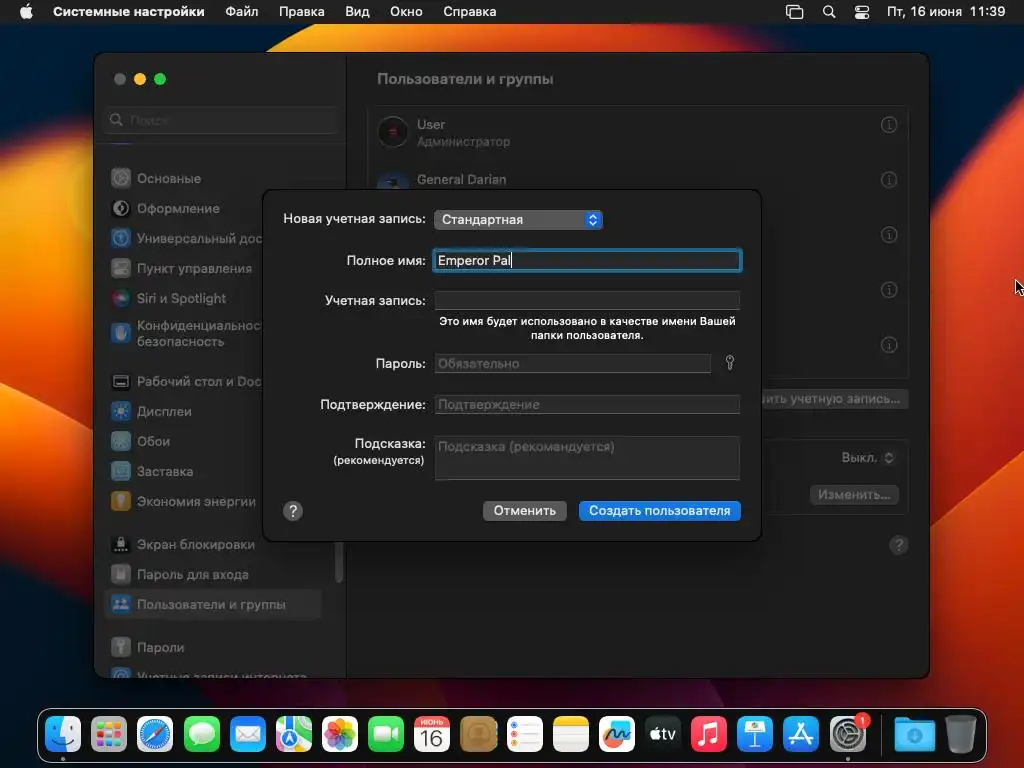
Task: Open the Файл menu
Action: coord(242,12)
